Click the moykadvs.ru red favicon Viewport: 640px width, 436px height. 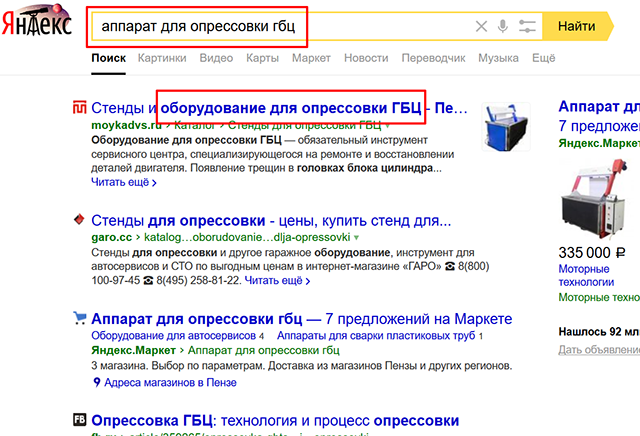point(80,107)
